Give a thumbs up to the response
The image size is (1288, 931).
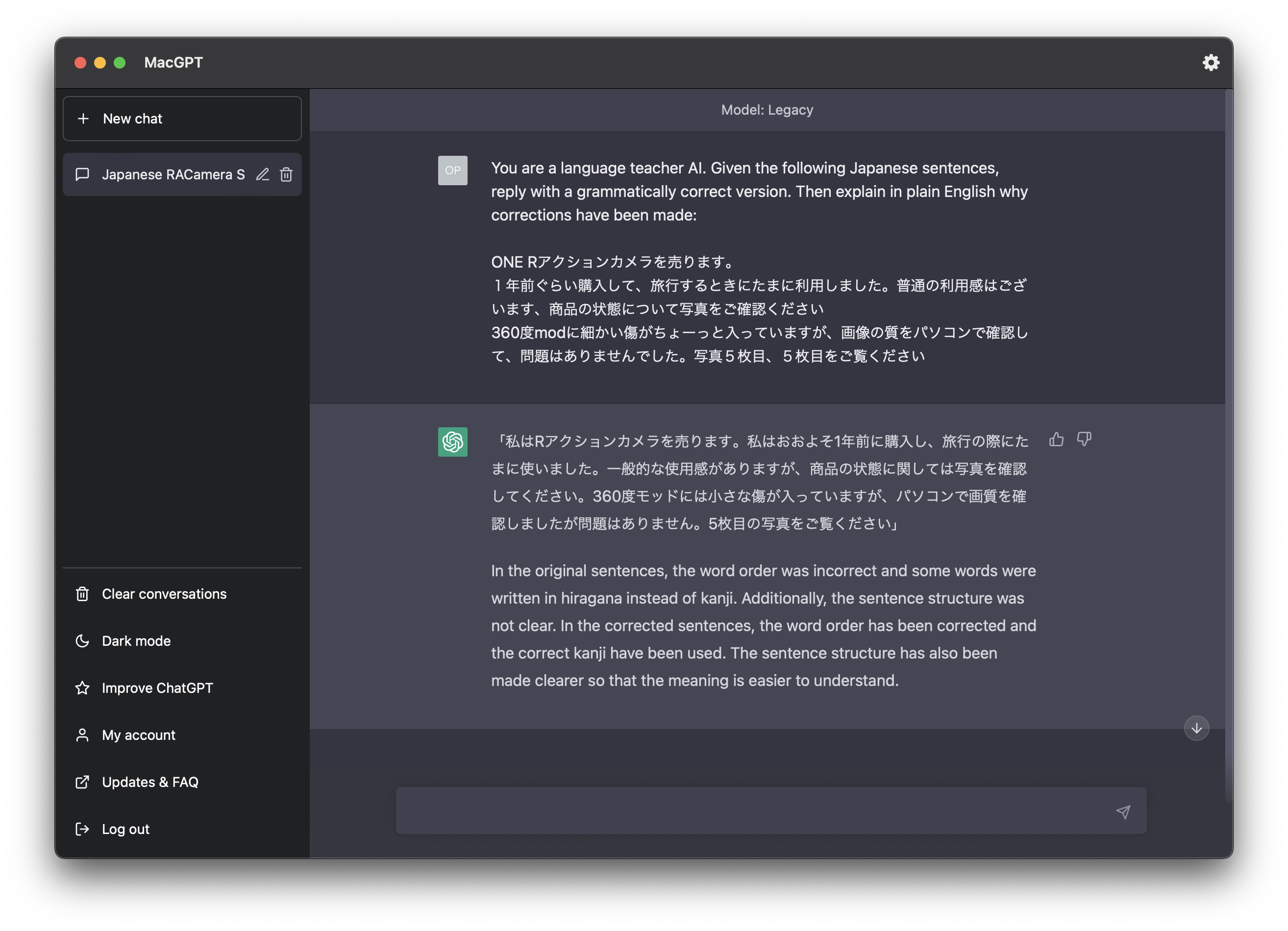[x=1056, y=440]
